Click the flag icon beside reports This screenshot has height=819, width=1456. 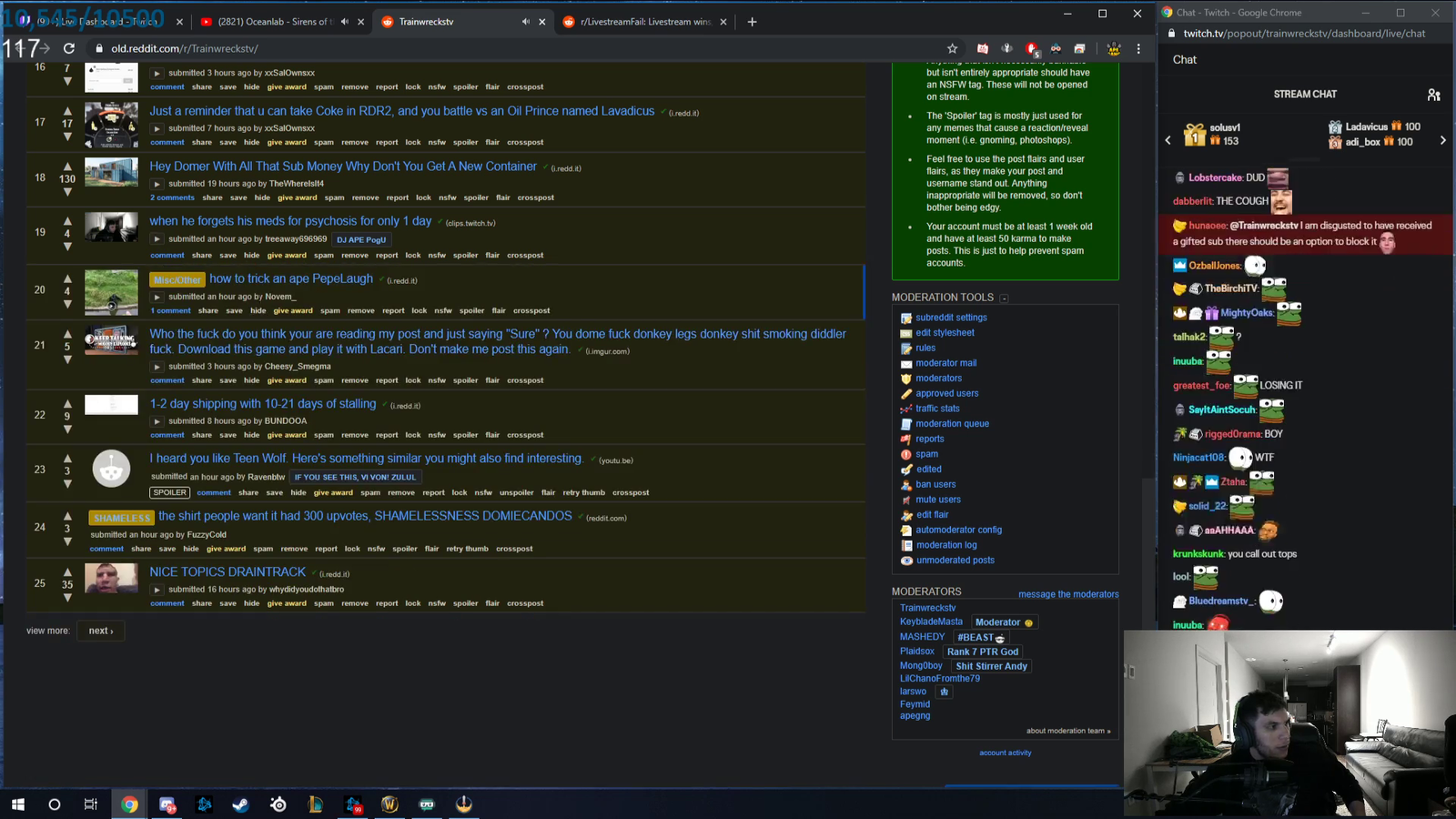(905, 439)
